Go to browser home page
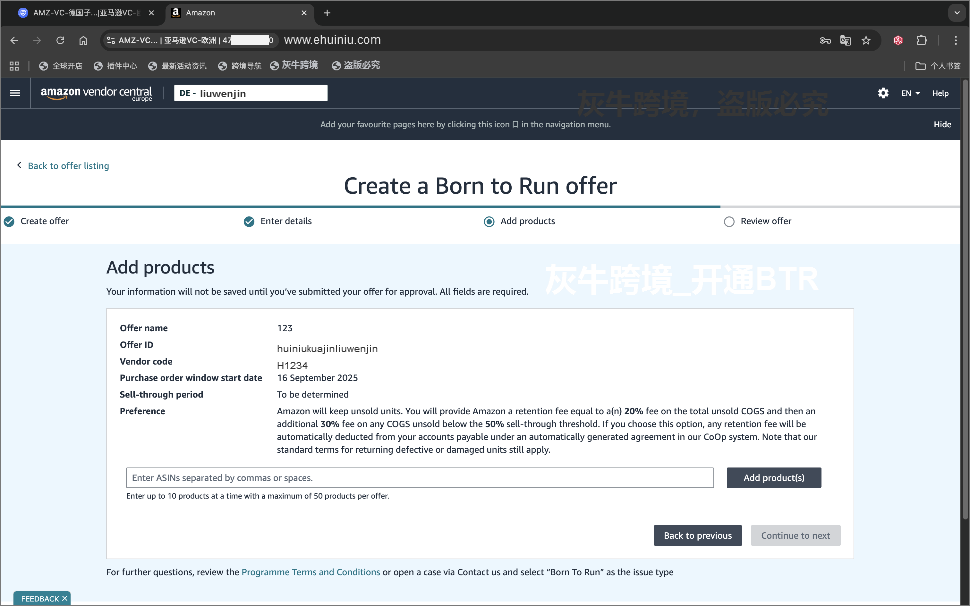970x606 pixels. pyautogui.click(x=83, y=41)
